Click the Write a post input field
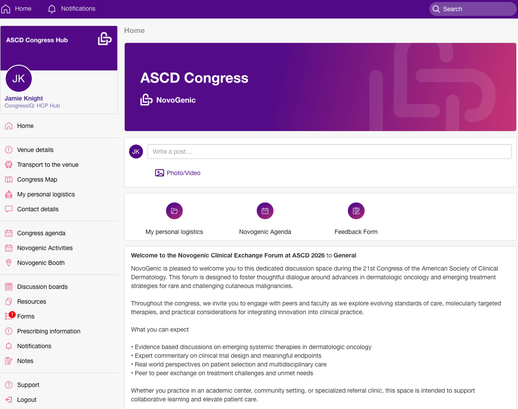The width and height of the screenshot is (518, 409). (329, 152)
